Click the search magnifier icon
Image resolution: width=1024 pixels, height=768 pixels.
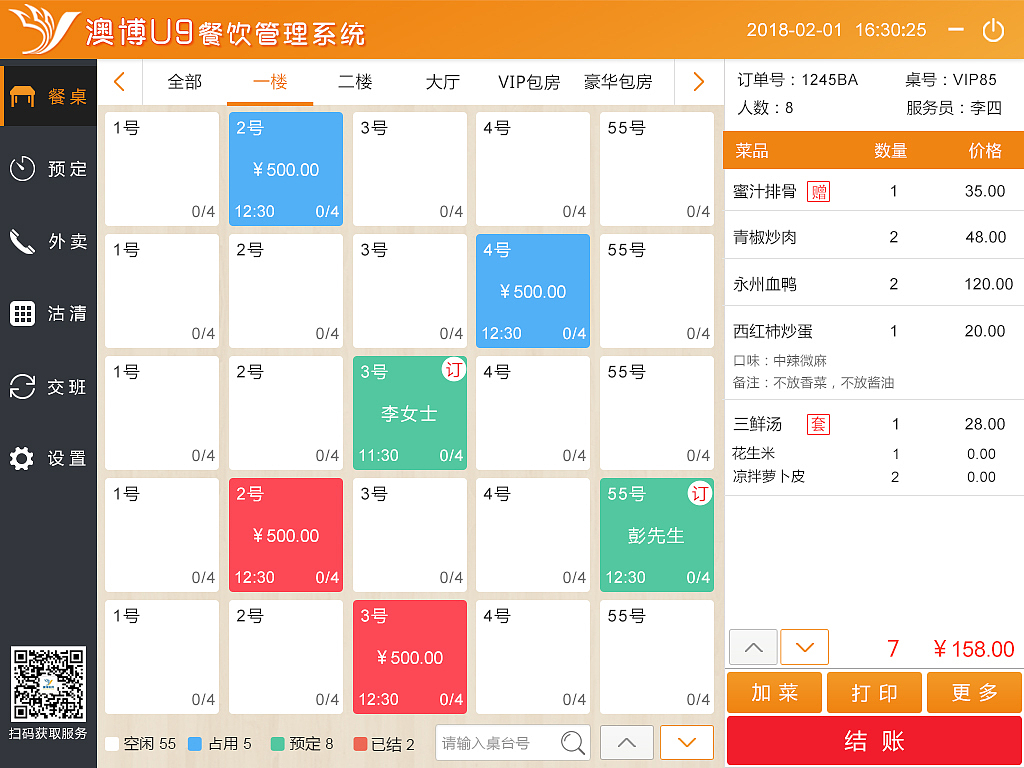click(x=573, y=742)
